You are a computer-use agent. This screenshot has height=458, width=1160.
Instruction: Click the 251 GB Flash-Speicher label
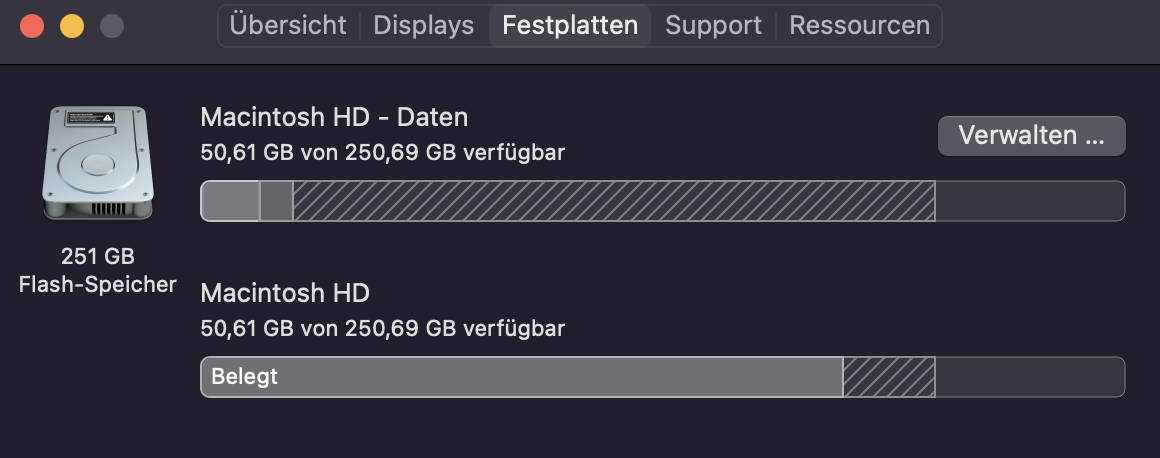pyautogui.click(x=97, y=270)
